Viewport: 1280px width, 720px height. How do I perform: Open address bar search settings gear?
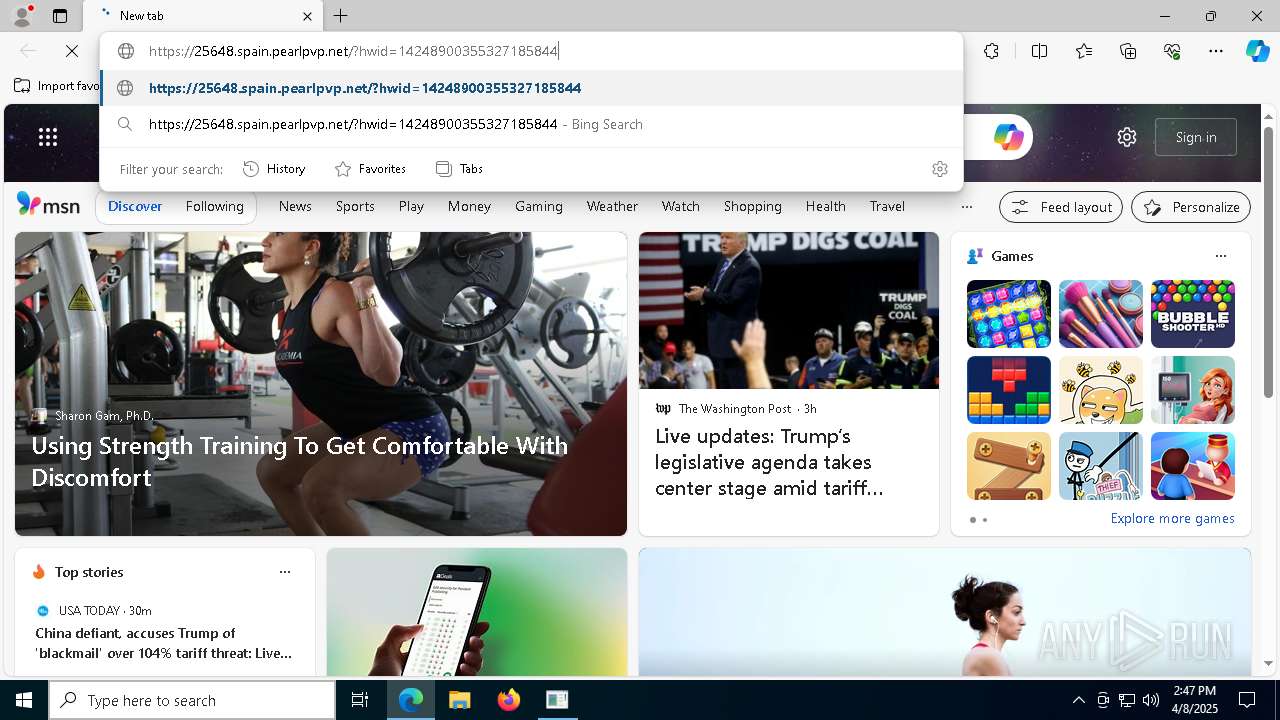[x=939, y=169]
